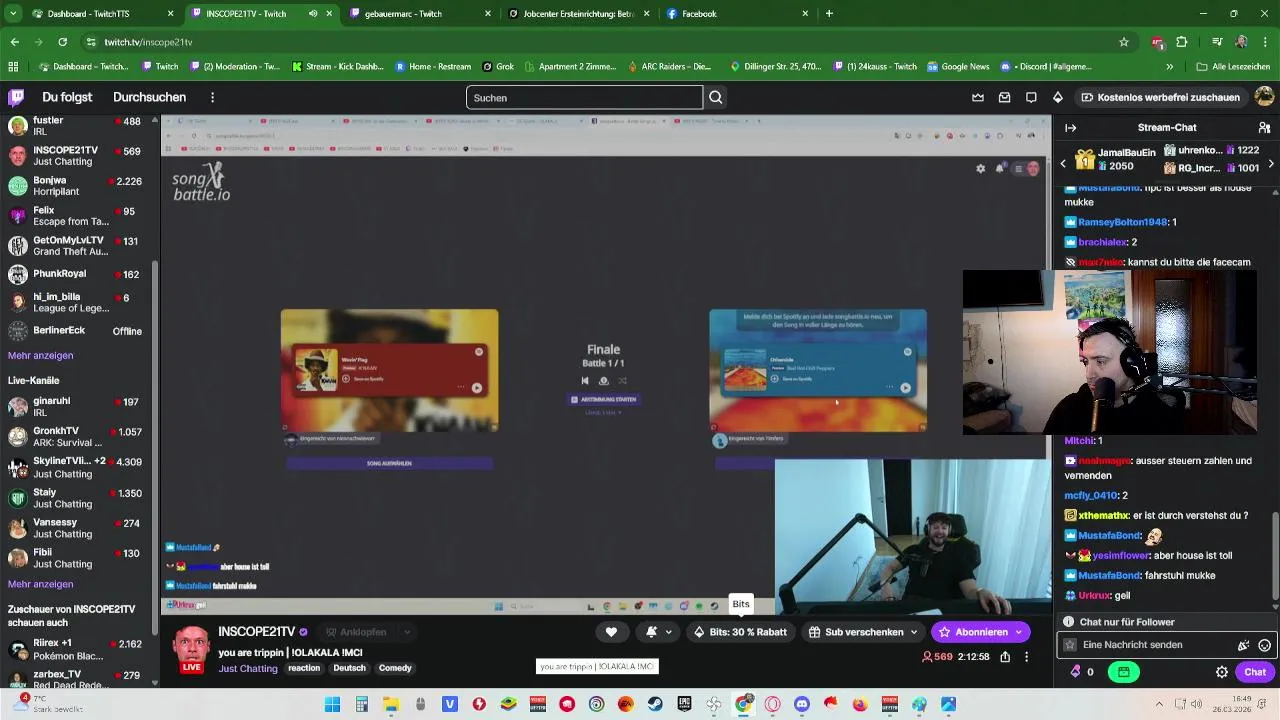Bookmark this page with the star icon

[1124, 42]
